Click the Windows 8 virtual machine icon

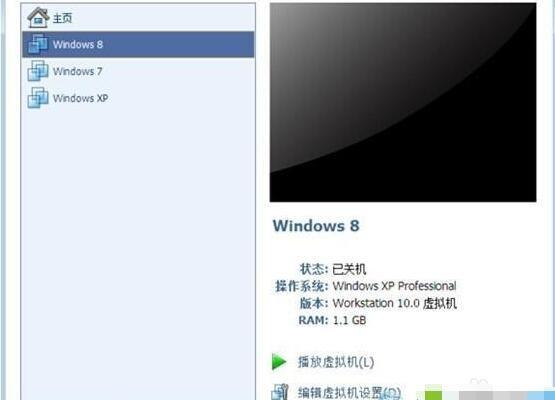coord(38,44)
